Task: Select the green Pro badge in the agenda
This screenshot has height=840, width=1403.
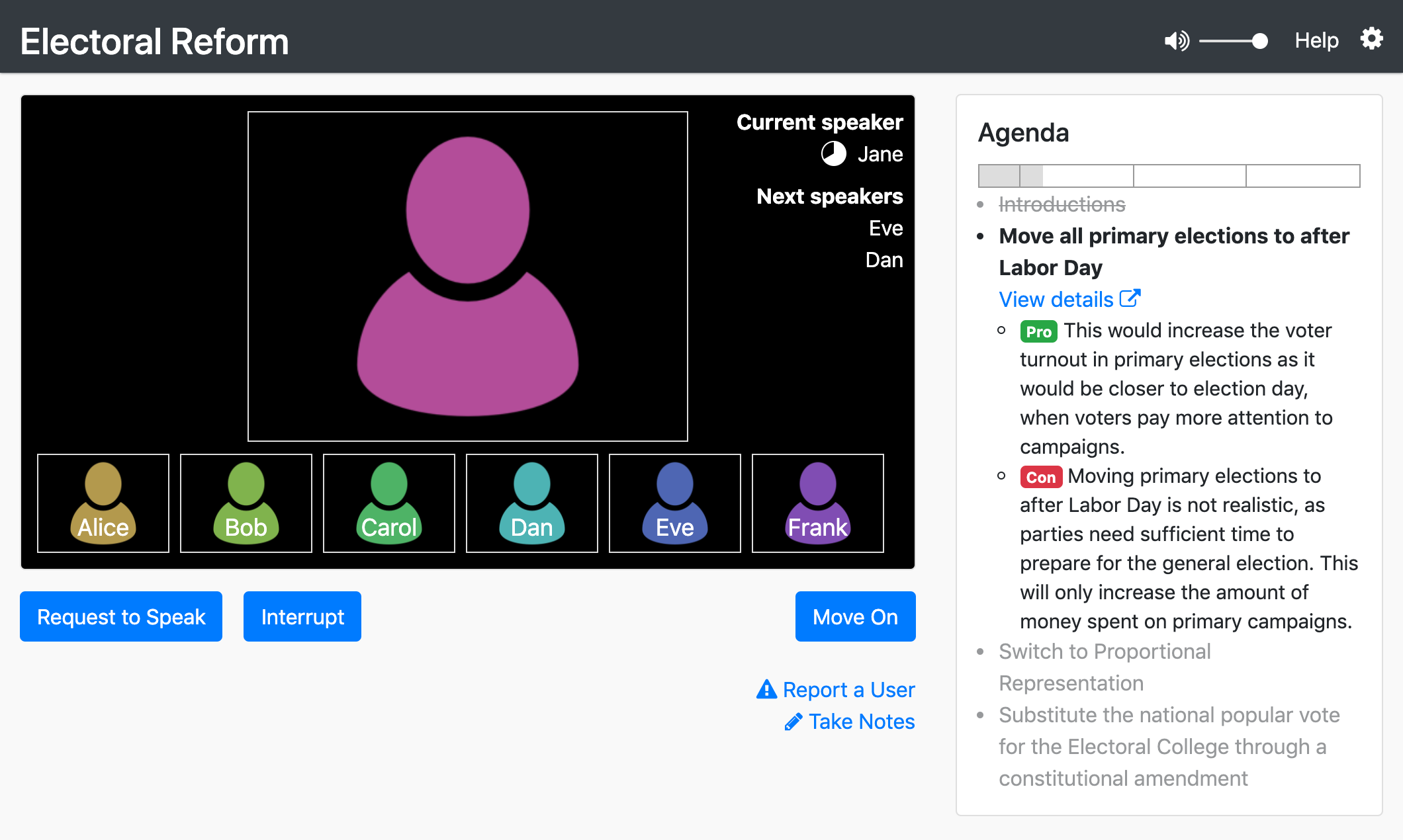Action: [x=1038, y=332]
